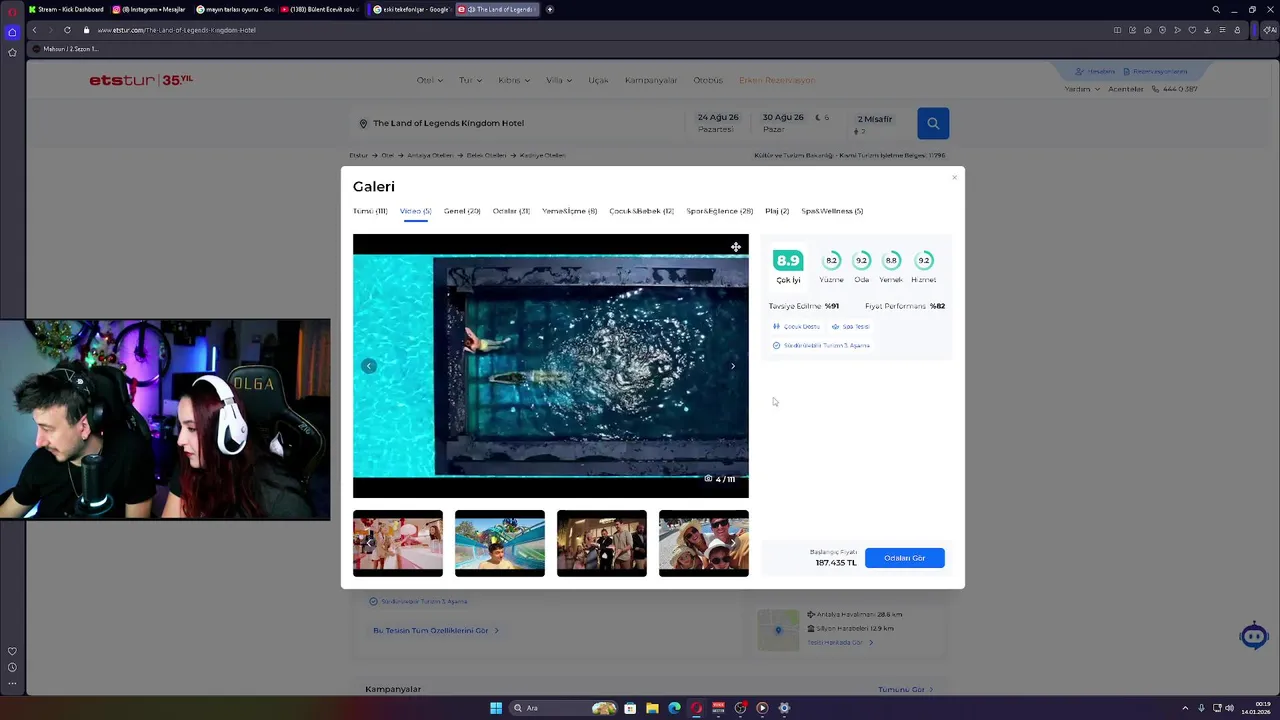Open Kampanyalar menu link

[x=651, y=80]
